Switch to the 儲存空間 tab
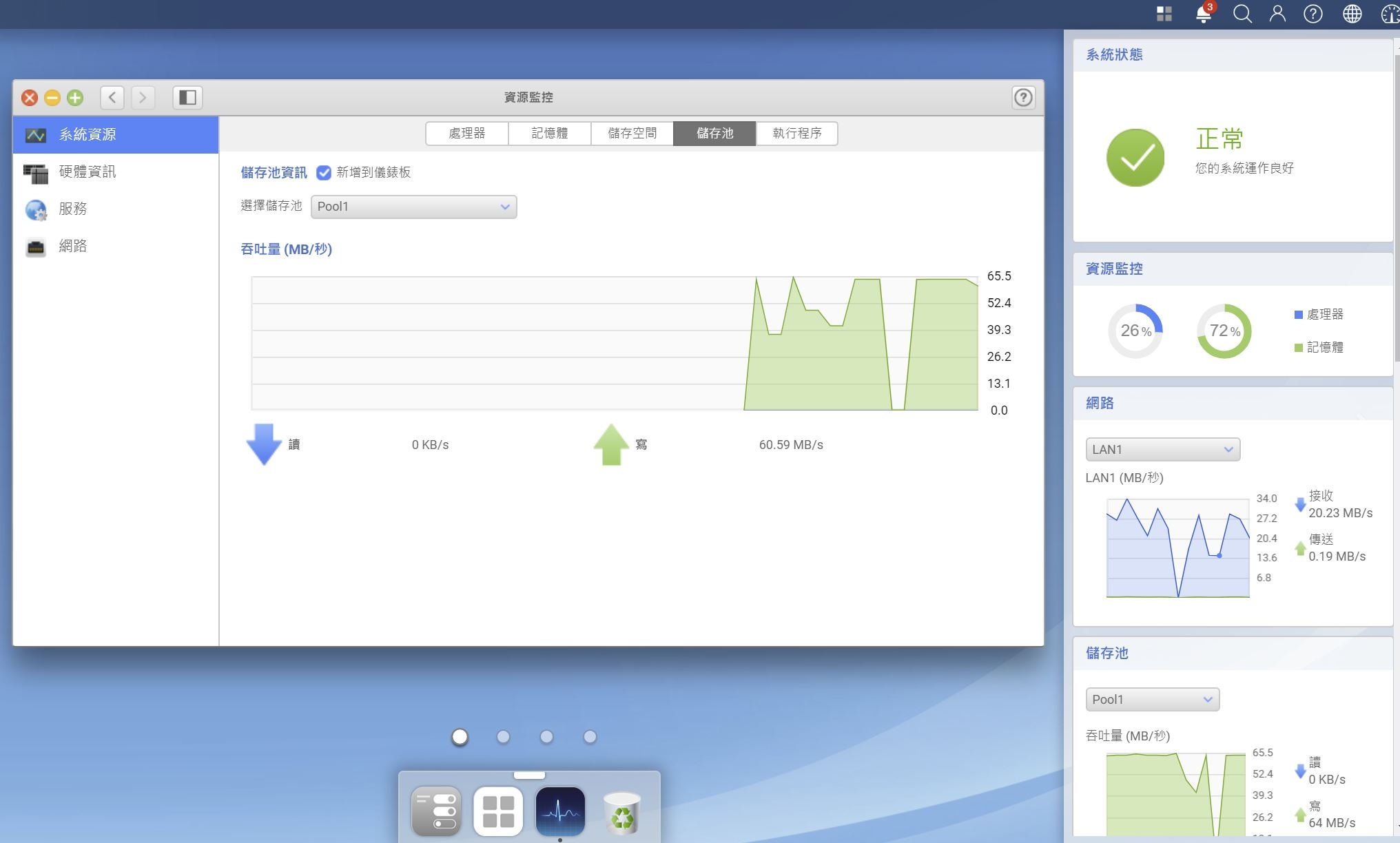The height and width of the screenshot is (843, 1400). coord(632,133)
